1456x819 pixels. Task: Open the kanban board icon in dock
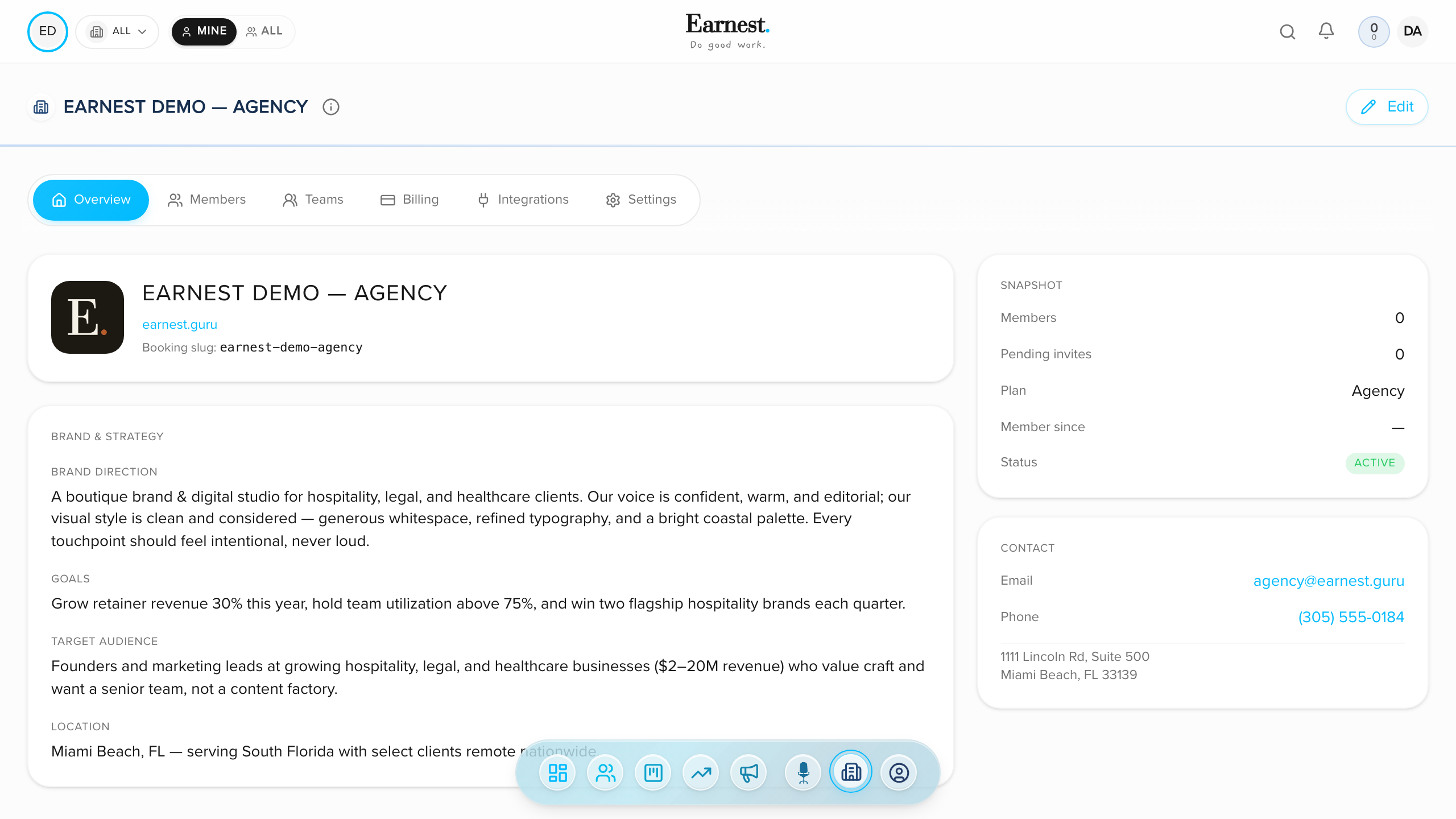coord(653,773)
